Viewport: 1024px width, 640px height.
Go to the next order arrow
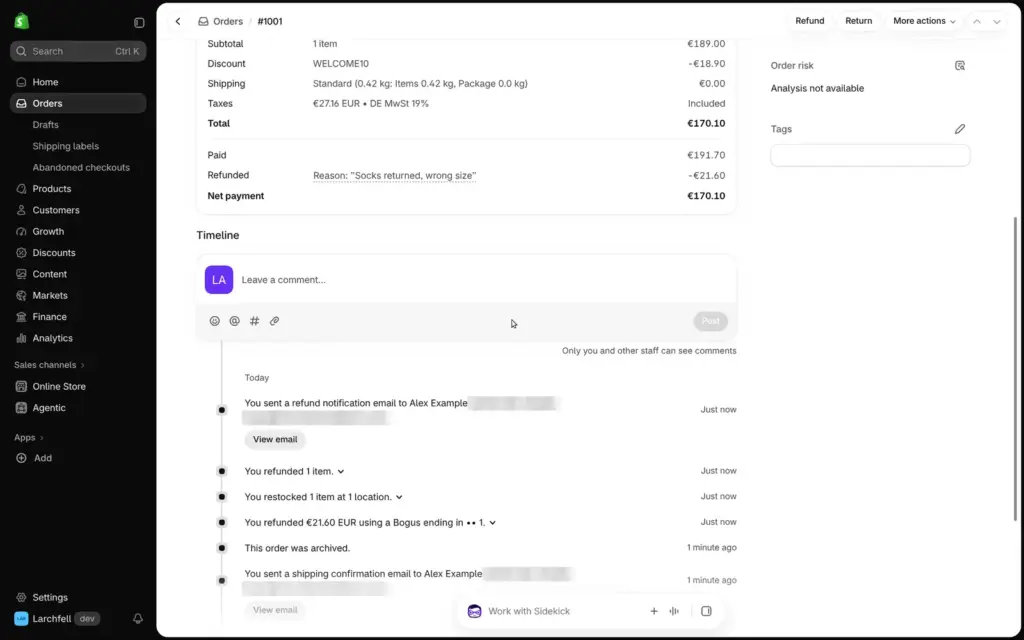tap(997, 22)
